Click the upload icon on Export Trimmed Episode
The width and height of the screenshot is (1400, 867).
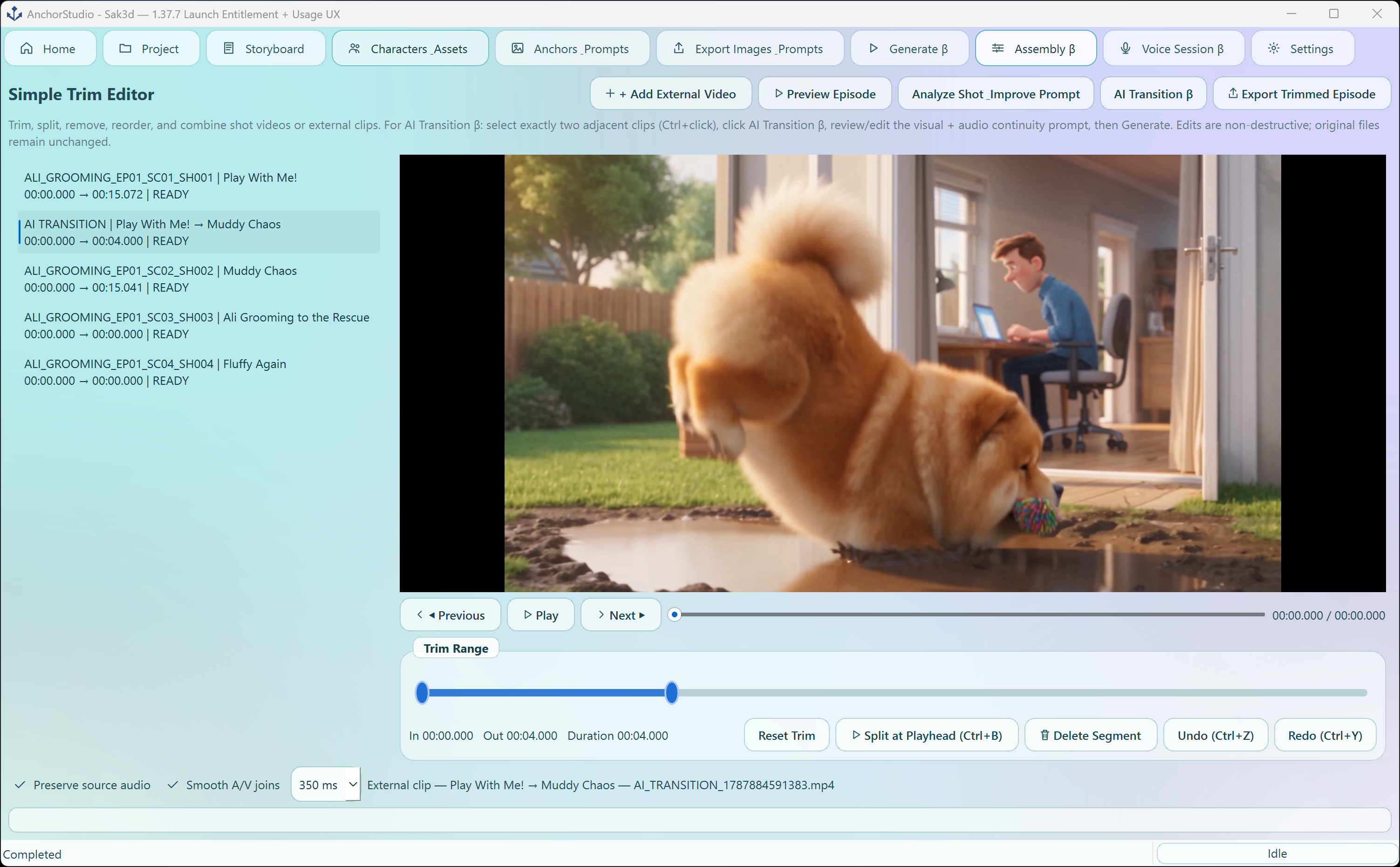[1233, 94]
